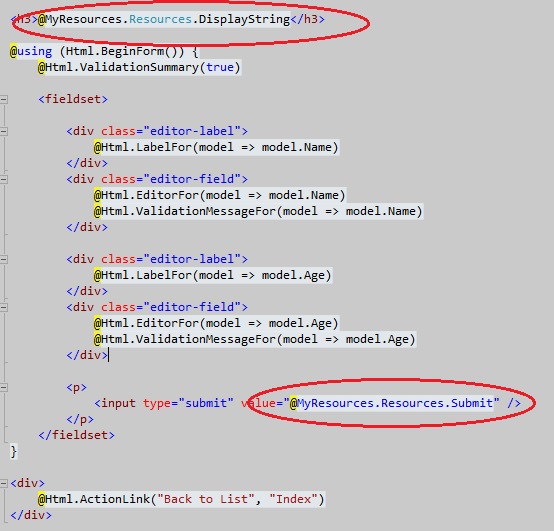This screenshot has height=531, width=554.
Task: Collapse the fieldset outlining region
Action: coord(4,99)
